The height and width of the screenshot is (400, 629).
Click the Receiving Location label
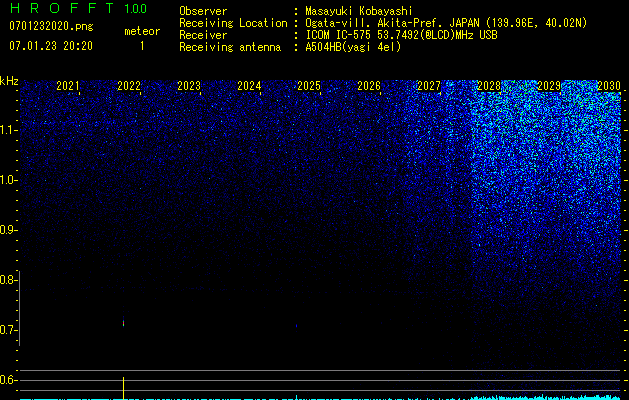[233, 23]
